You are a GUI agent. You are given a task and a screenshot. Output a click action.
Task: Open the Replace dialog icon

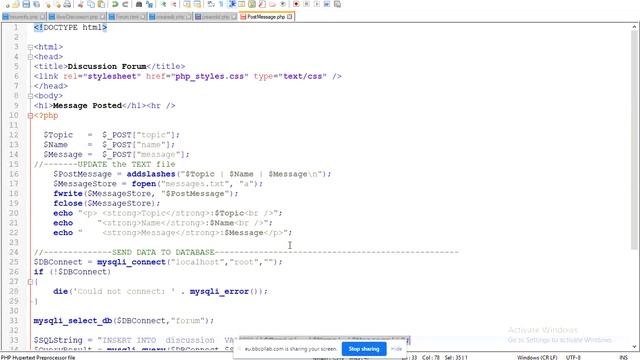(x=149, y=4)
